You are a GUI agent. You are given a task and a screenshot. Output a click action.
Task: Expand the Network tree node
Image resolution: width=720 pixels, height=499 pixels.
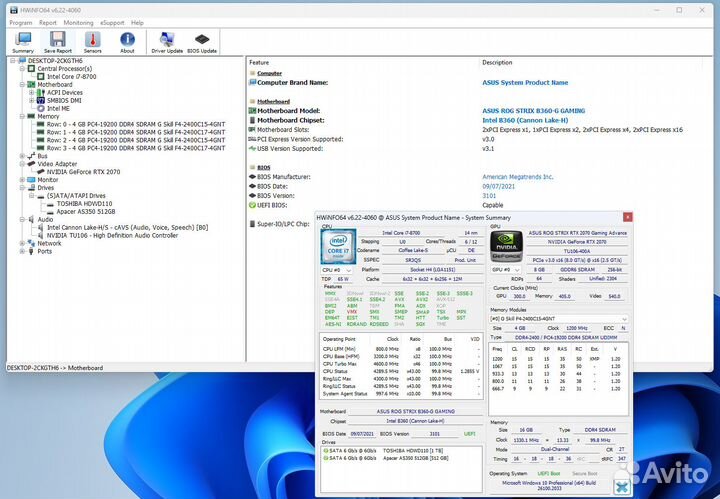pos(22,243)
